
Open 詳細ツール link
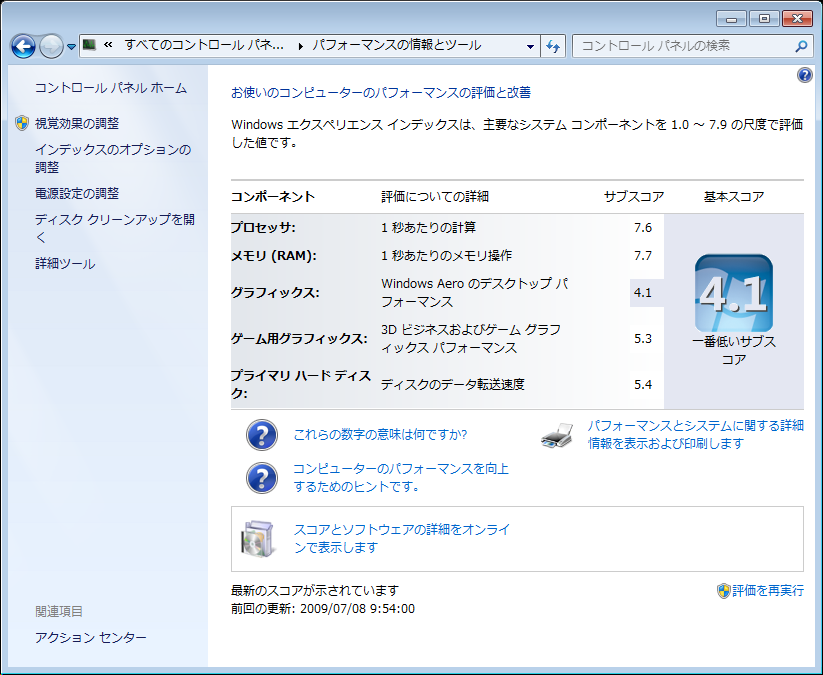pyautogui.click(x=65, y=263)
